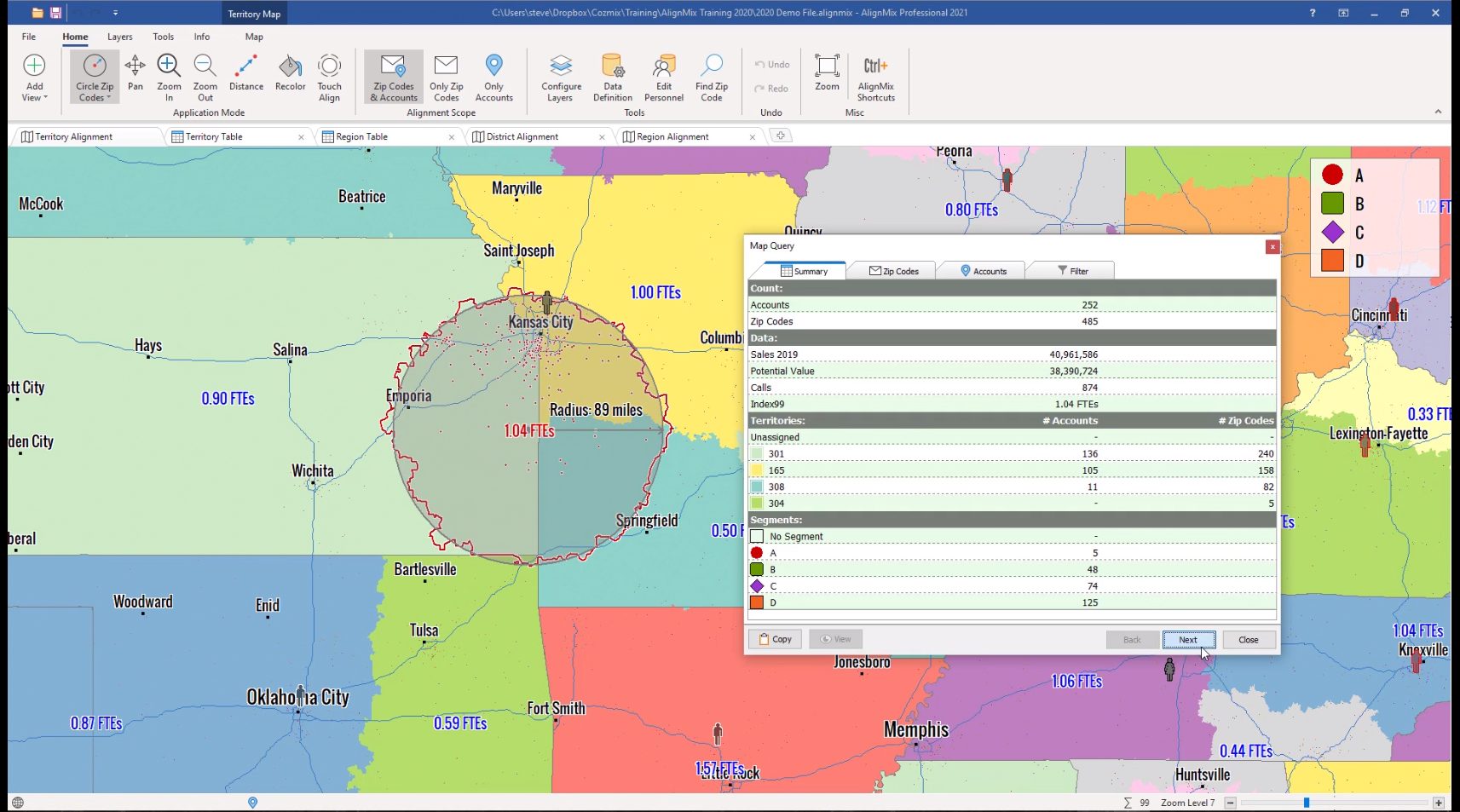Click the Copy button in Map Query

coord(775,639)
